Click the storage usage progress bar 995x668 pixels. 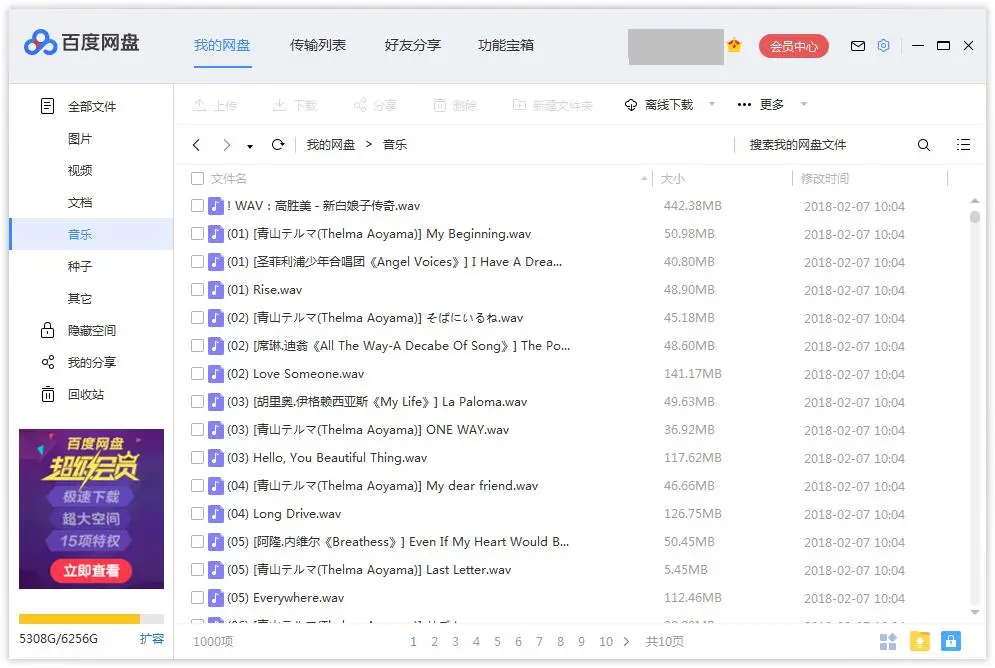(x=91, y=619)
